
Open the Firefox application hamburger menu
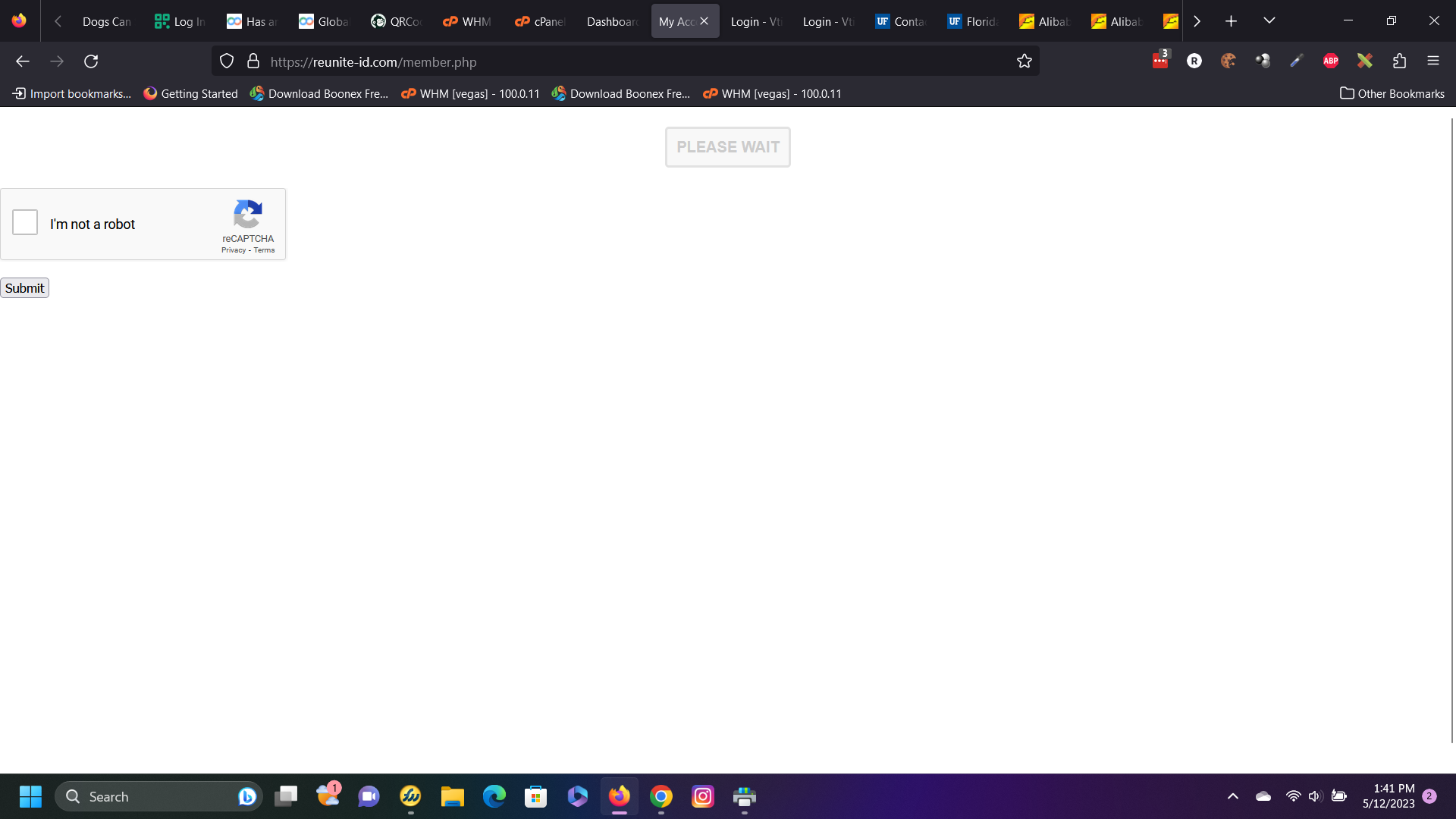tap(1432, 61)
